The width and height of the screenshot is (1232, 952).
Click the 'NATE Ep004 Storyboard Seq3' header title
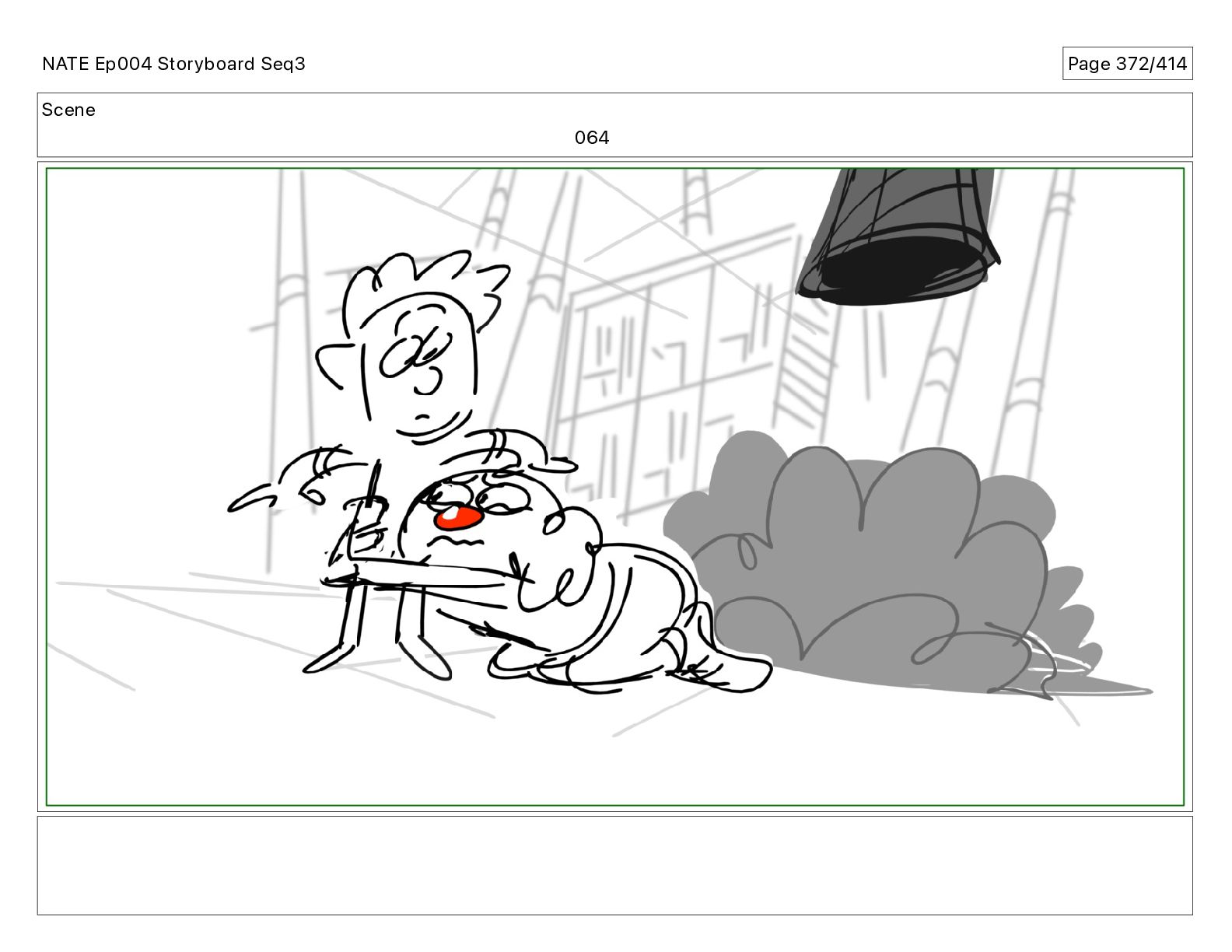pyautogui.click(x=173, y=64)
